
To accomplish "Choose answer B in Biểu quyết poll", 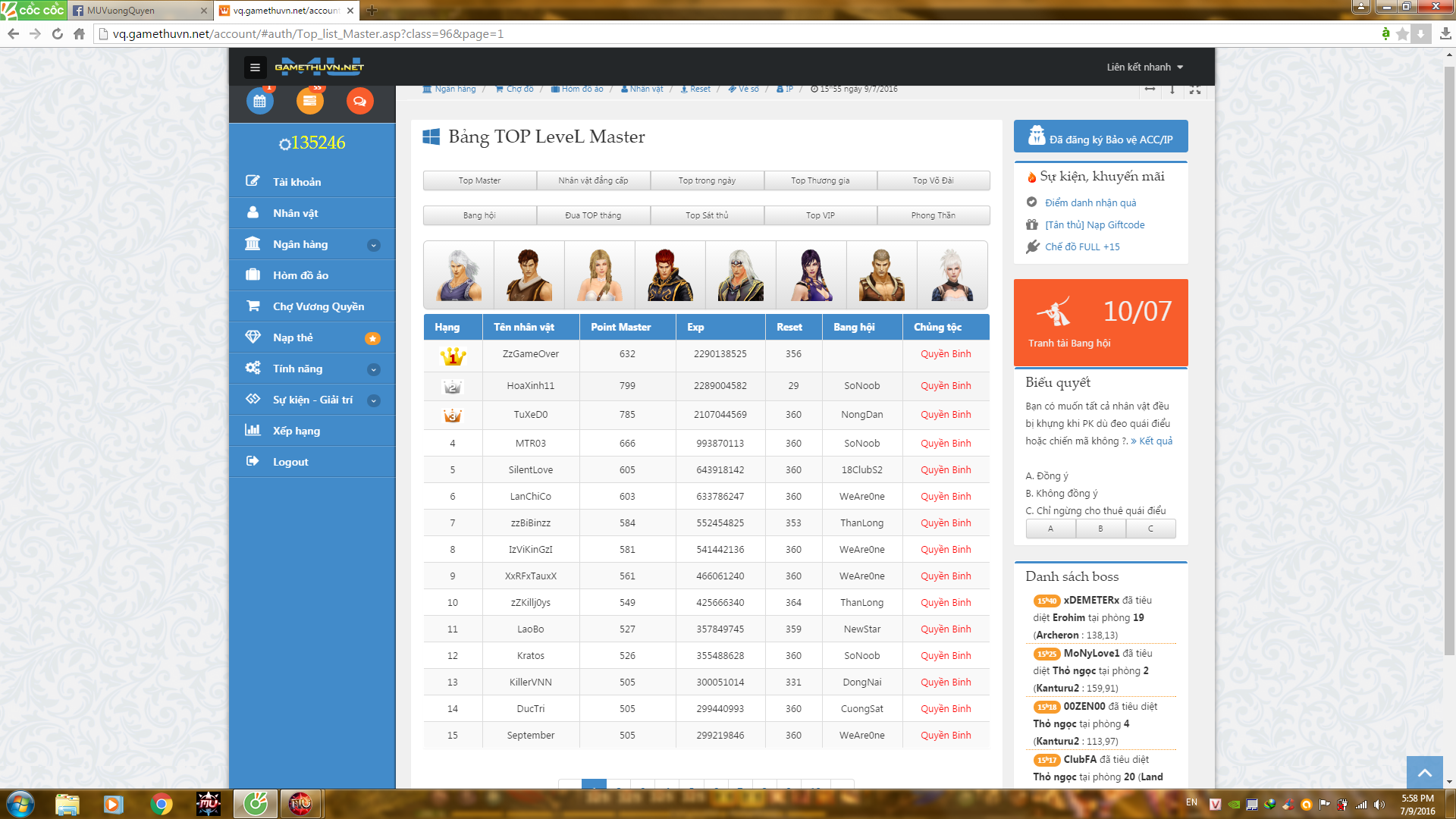I will pos(1100,529).
